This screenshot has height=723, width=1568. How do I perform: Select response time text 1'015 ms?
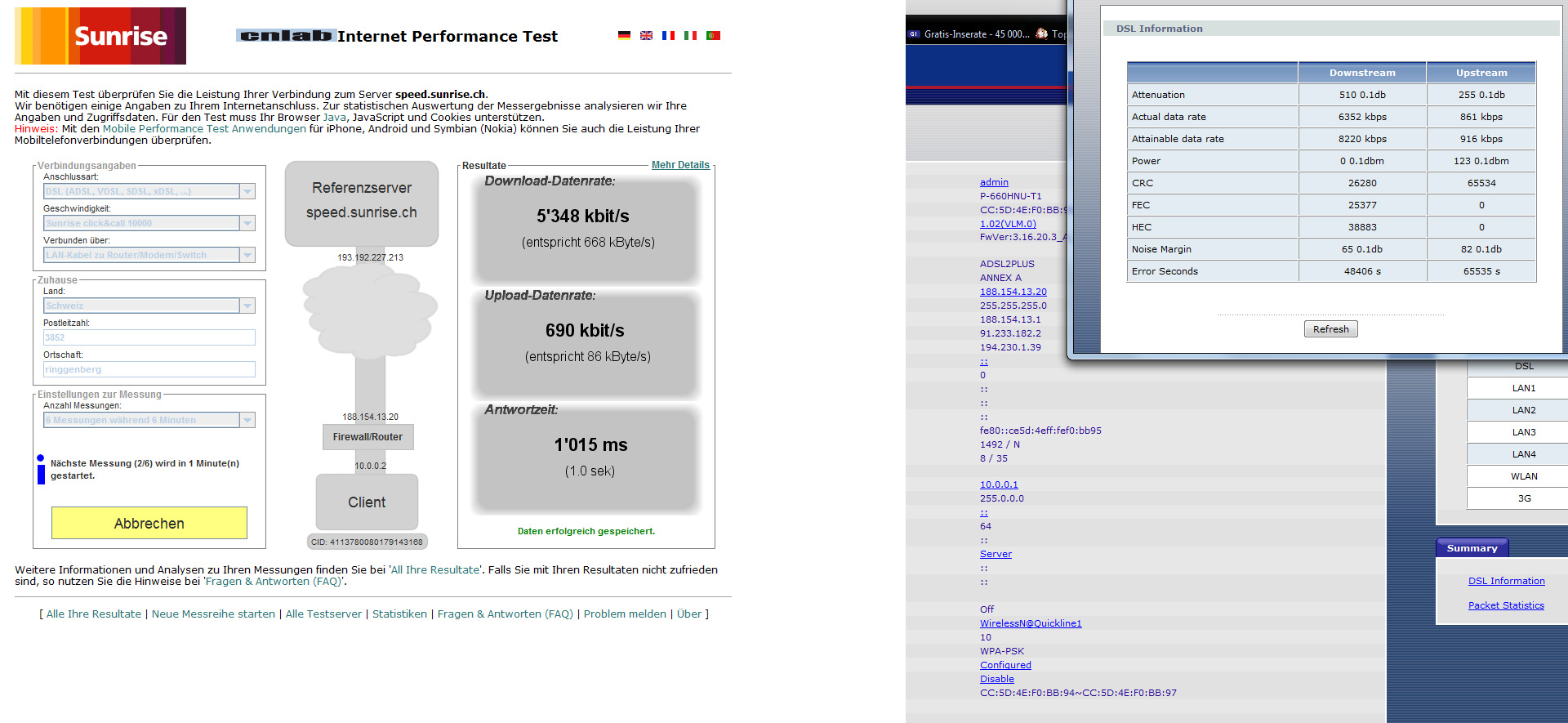point(591,445)
